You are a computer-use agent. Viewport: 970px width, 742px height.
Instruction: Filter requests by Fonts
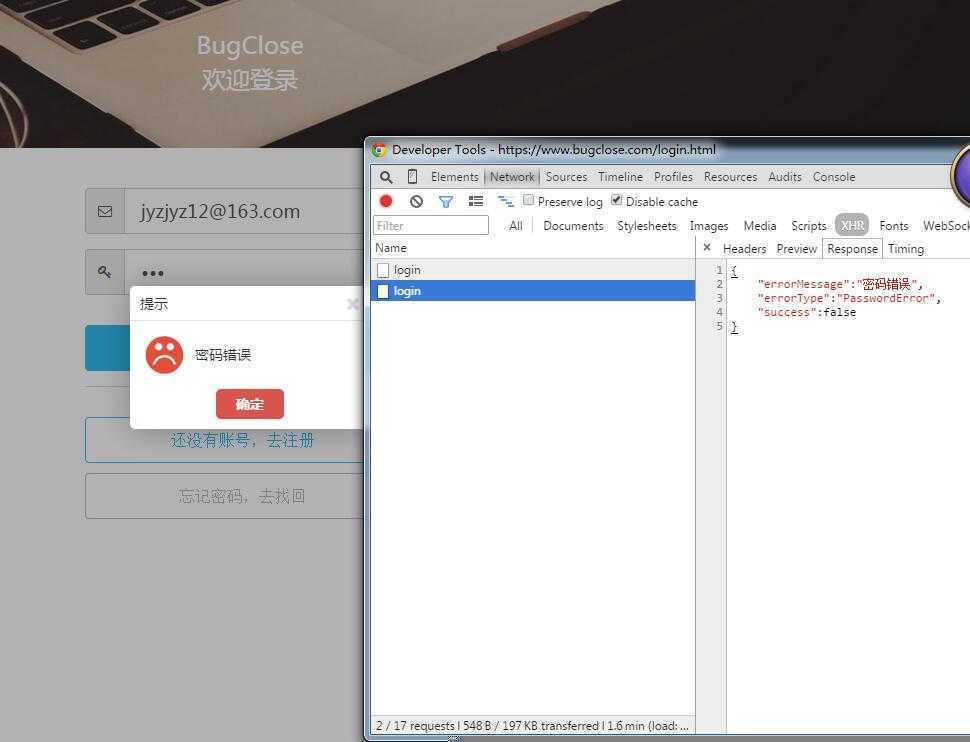coord(893,226)
